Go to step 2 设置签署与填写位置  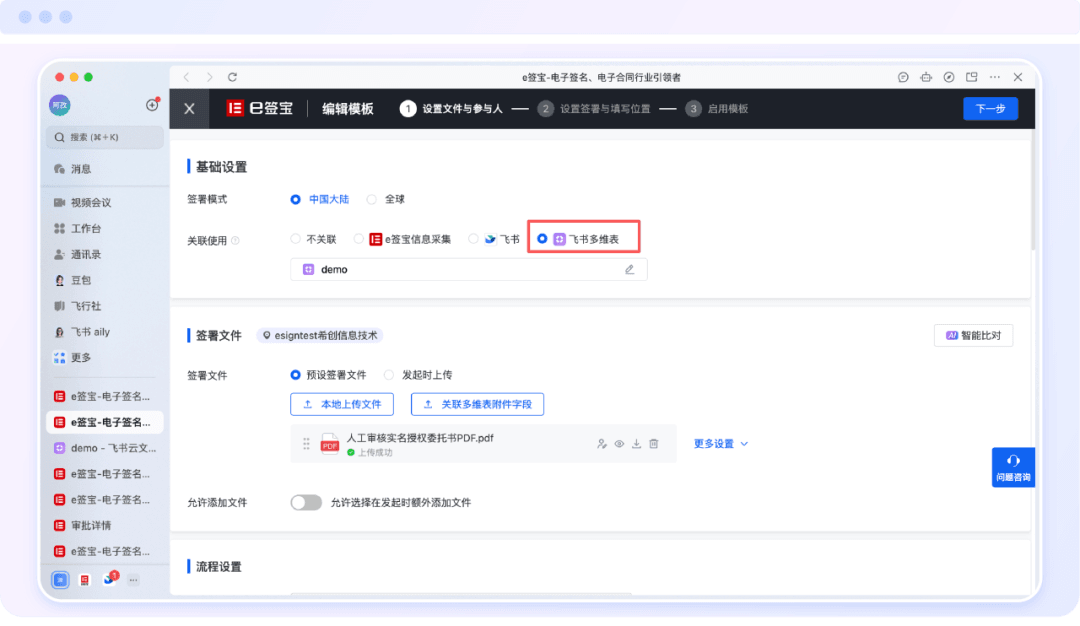point(594,109)
